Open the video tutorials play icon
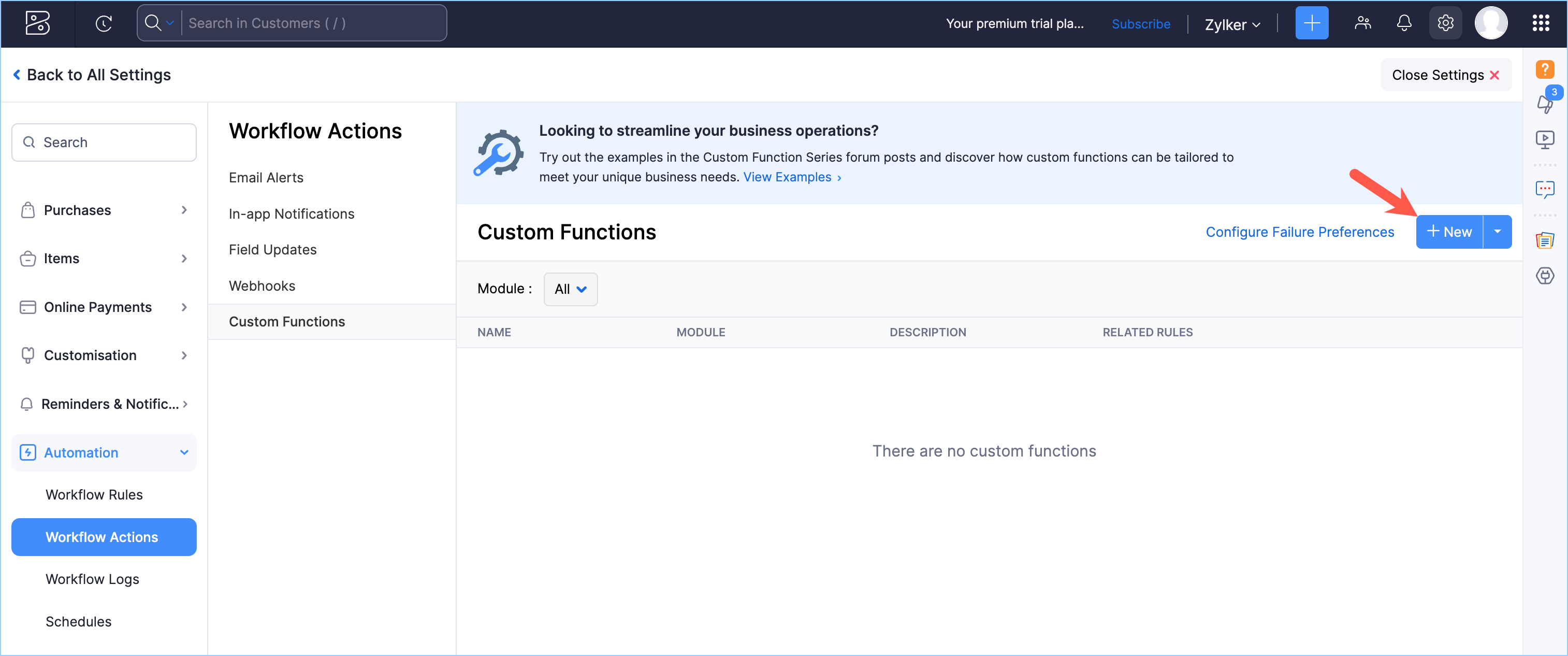The height and width of the screenshot is (656, 1568). point(1544,139)
